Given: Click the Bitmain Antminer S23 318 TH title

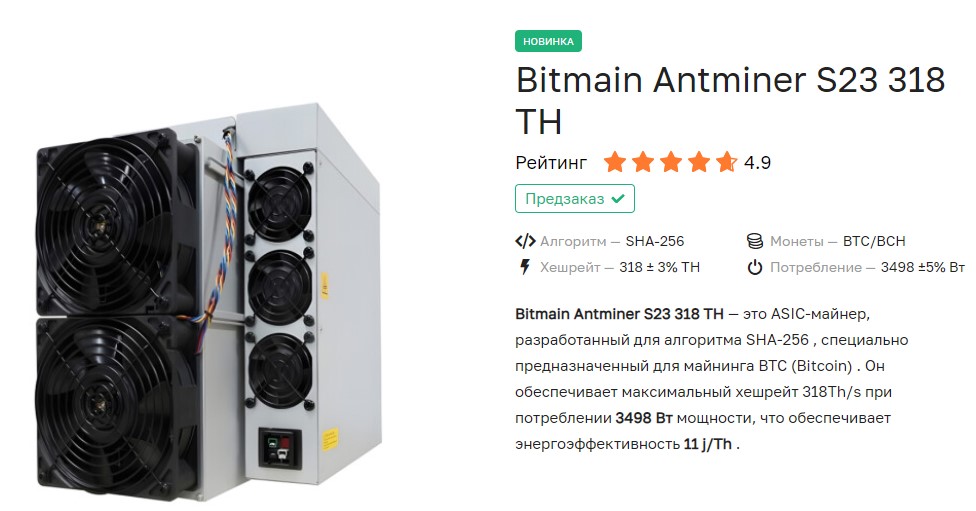Looking at the screenshot, I should point(729,100).
